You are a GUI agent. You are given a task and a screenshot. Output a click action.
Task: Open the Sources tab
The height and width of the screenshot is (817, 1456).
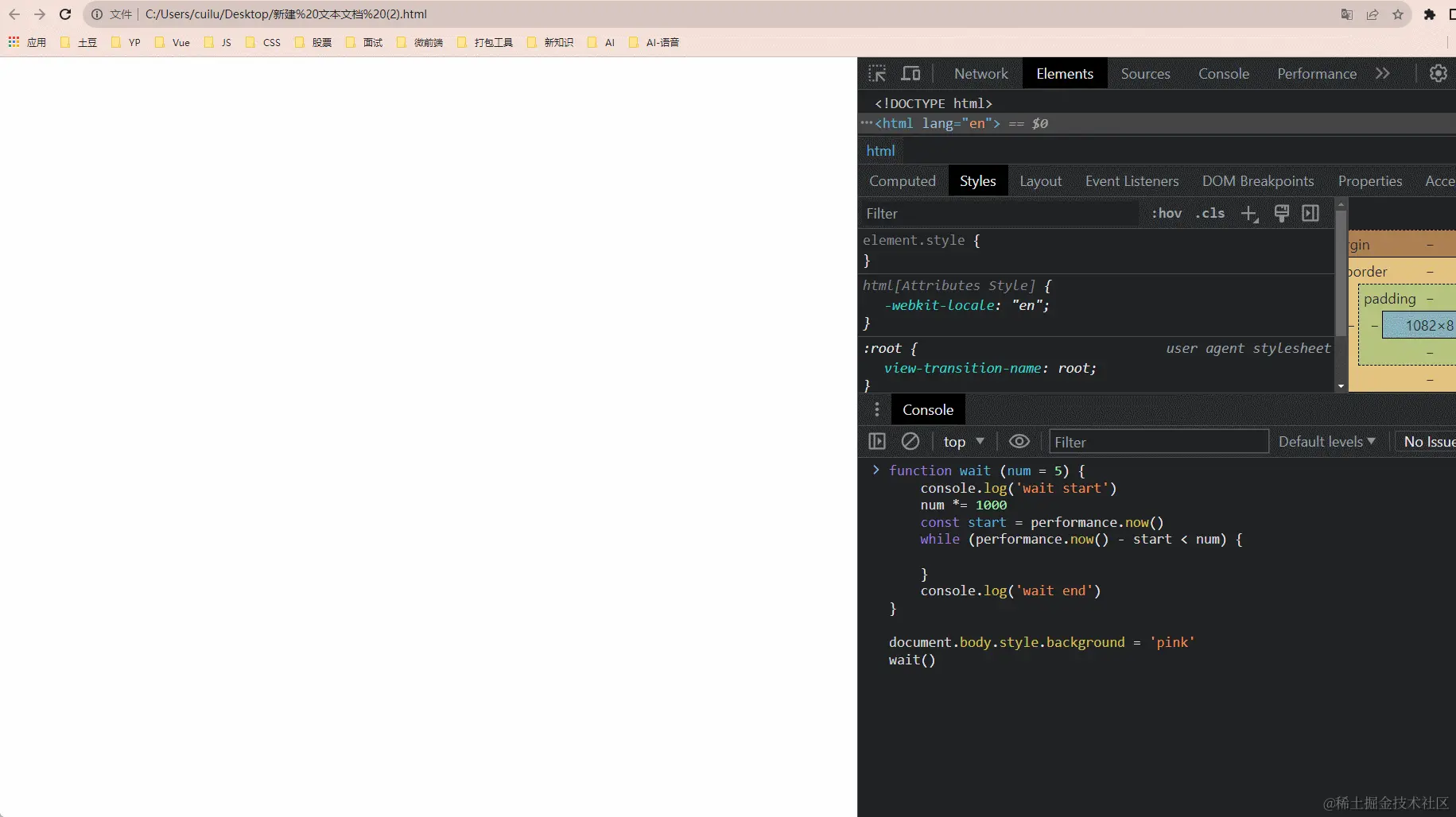click(1145, 73)
